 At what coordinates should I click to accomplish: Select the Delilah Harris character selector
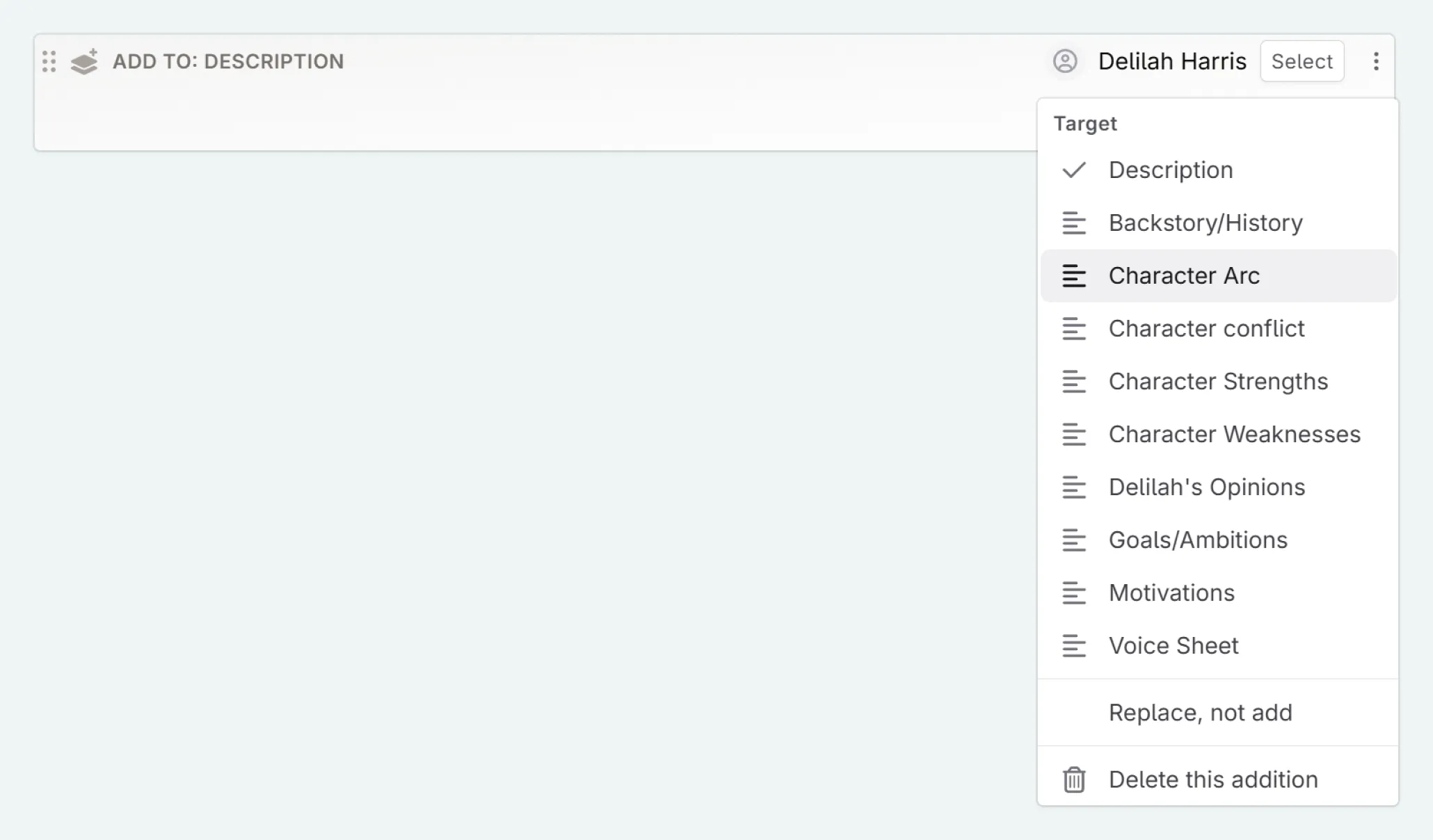tap(1151, 61)
